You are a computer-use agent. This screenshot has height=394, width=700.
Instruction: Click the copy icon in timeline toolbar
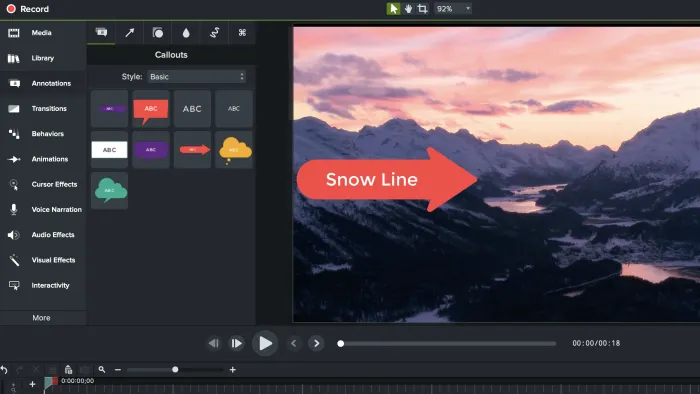[52, 369]
